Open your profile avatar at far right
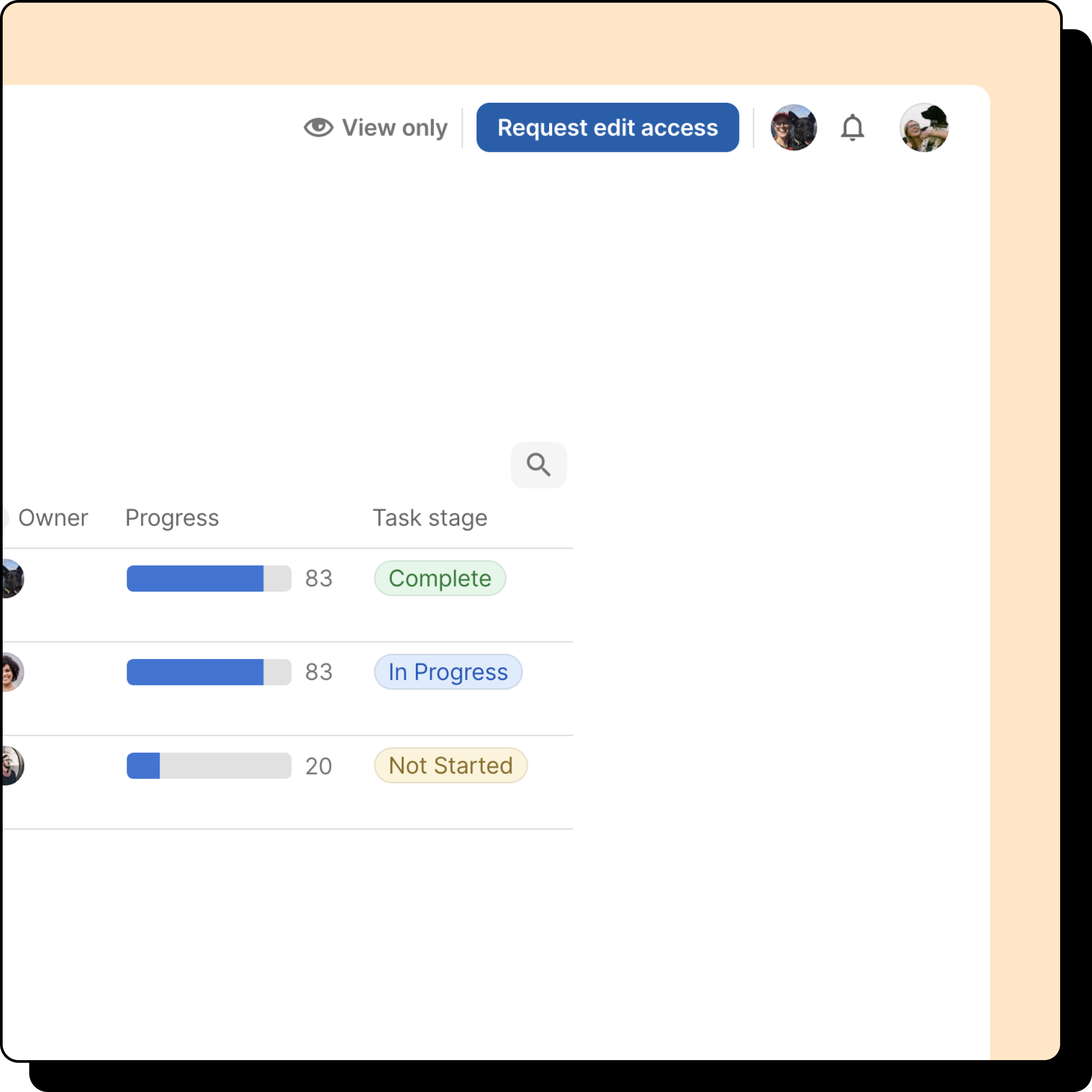The height and width of the screenshot is (1092, 1092). pyautogui.click(x=924, y=128)
